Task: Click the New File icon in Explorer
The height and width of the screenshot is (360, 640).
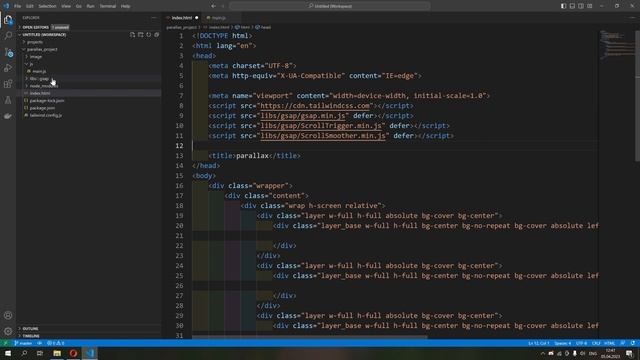Action: tap(132, 35)
